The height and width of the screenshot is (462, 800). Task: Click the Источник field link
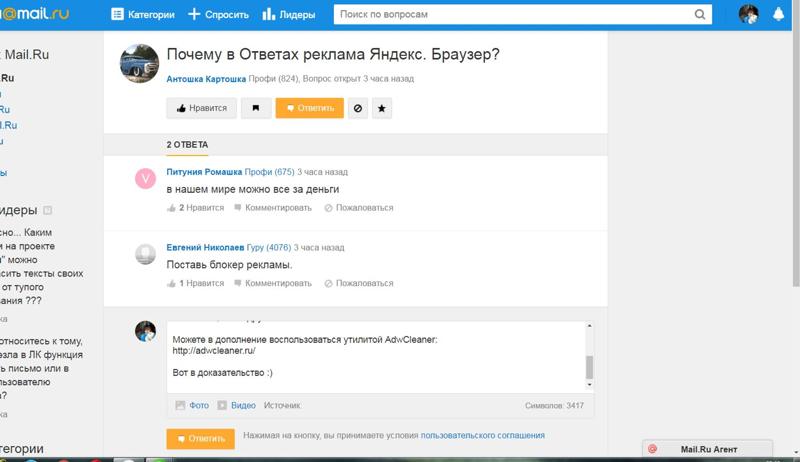(x=282, y=405)
